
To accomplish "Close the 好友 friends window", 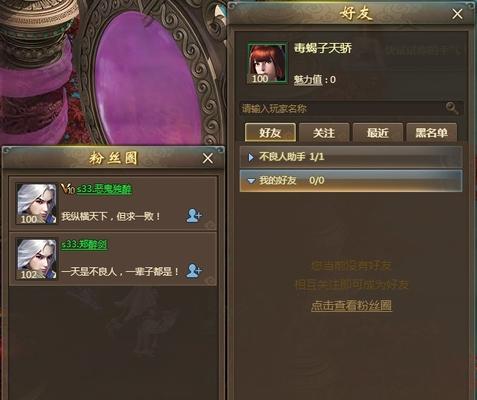I will 457,14.
